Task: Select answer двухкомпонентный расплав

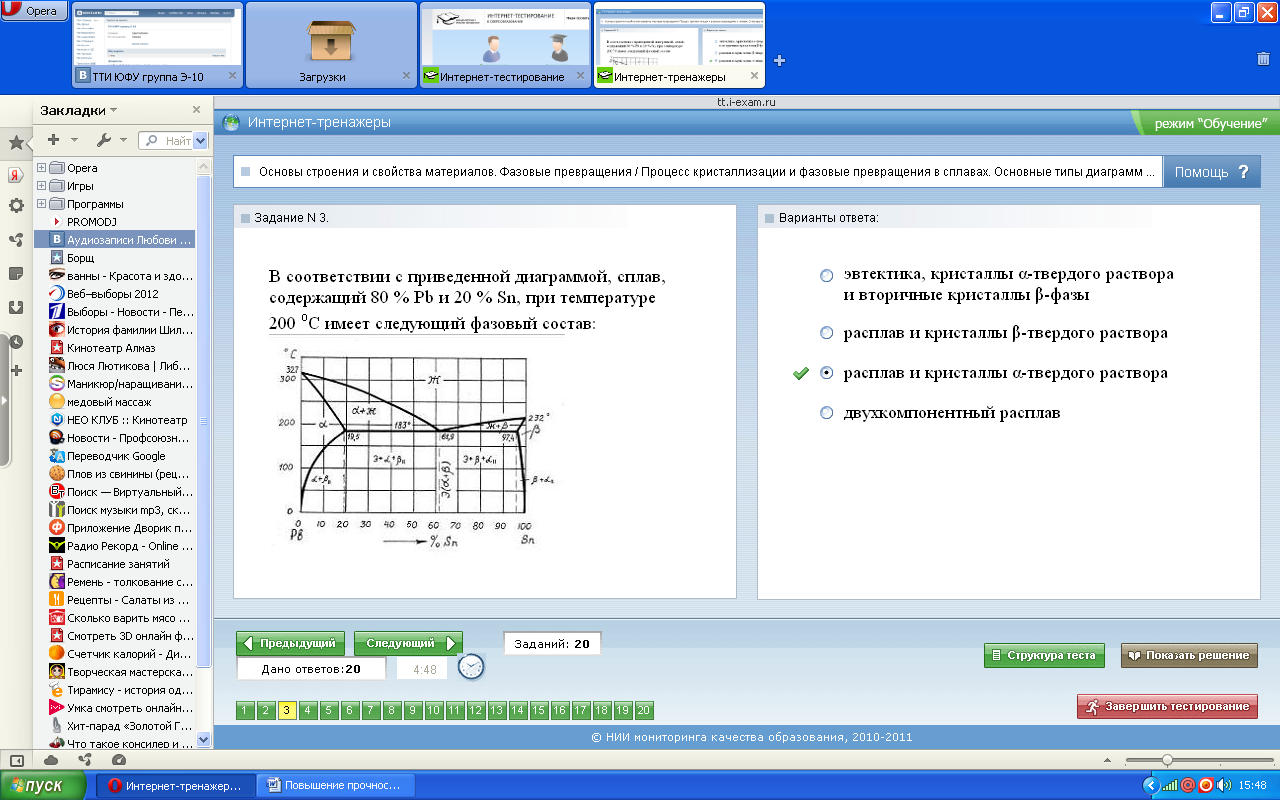Action: [826, 413]
